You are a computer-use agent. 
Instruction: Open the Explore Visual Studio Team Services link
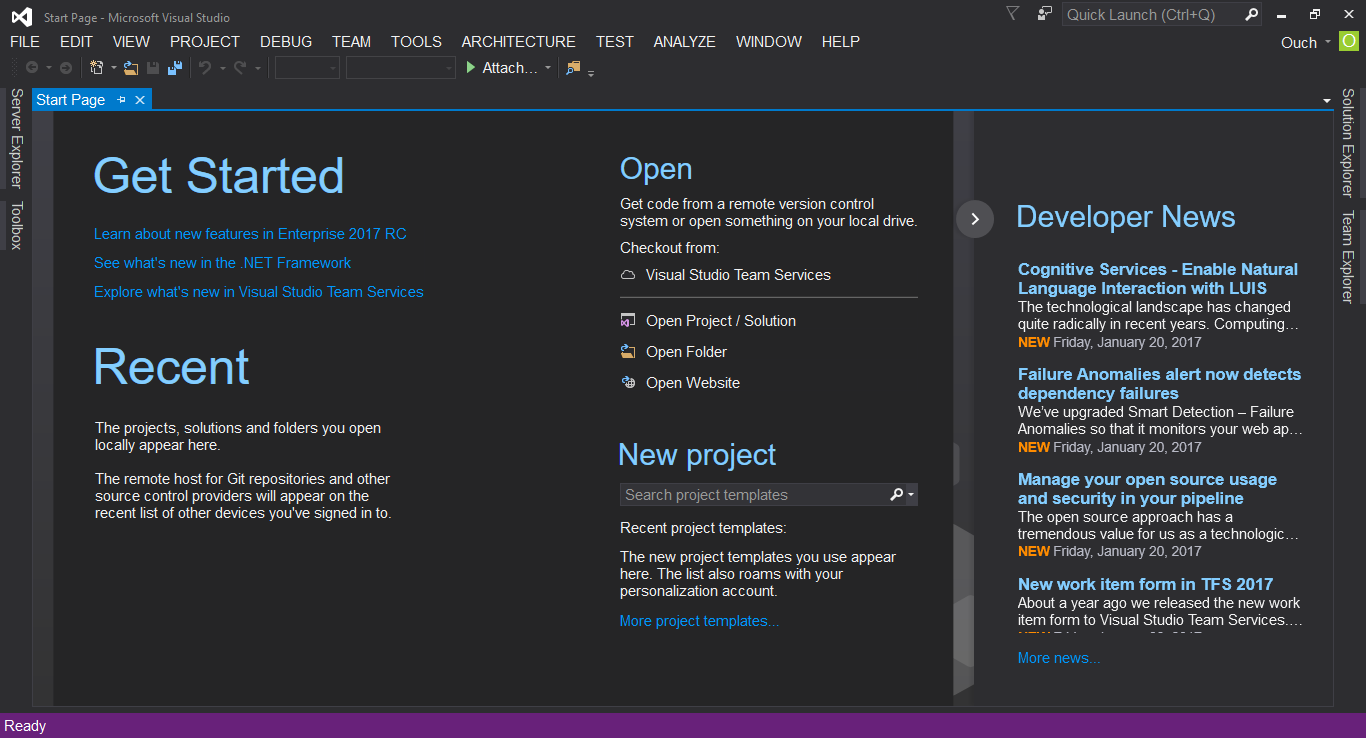[x=259, y=292]
